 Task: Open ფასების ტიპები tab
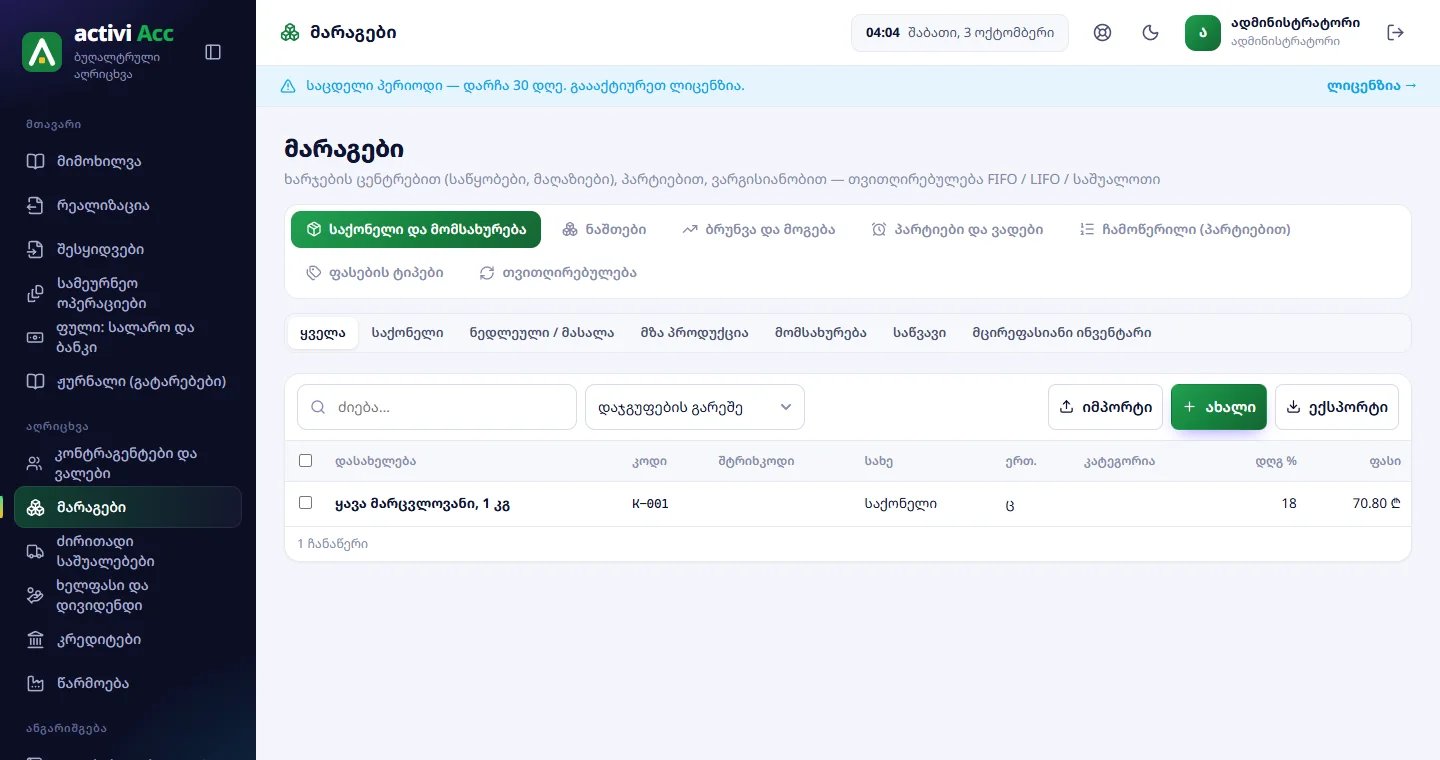[x=375, y=273]
